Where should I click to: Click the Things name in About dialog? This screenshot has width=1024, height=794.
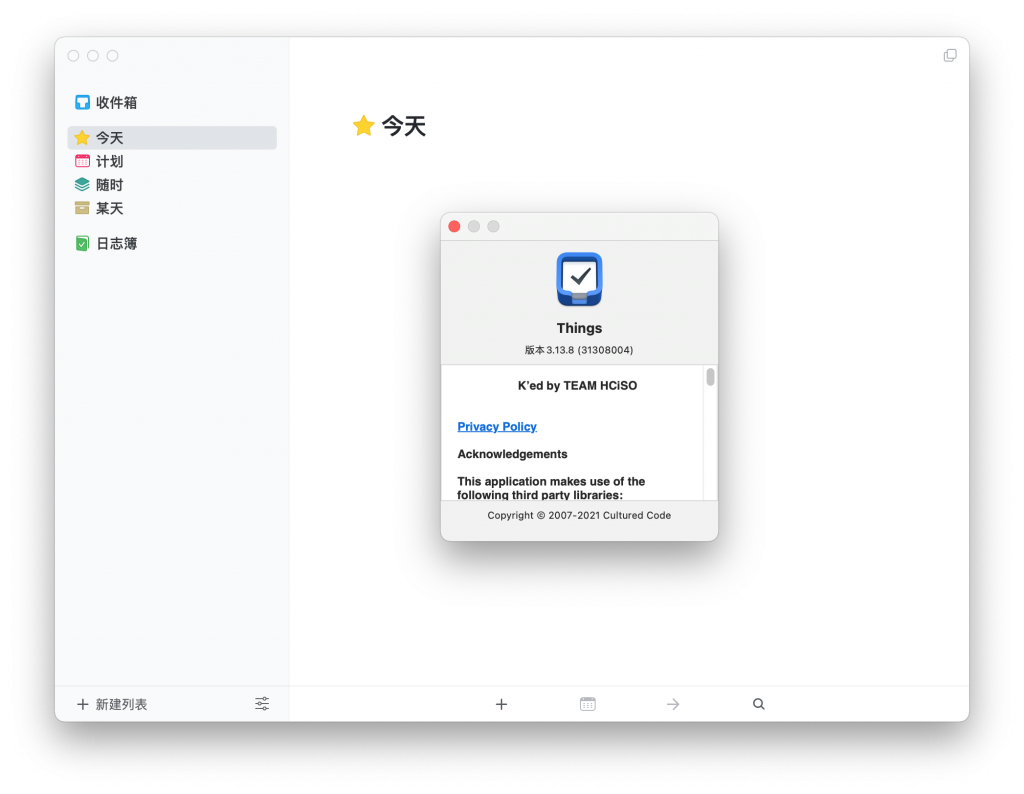(x=579, y=328)
